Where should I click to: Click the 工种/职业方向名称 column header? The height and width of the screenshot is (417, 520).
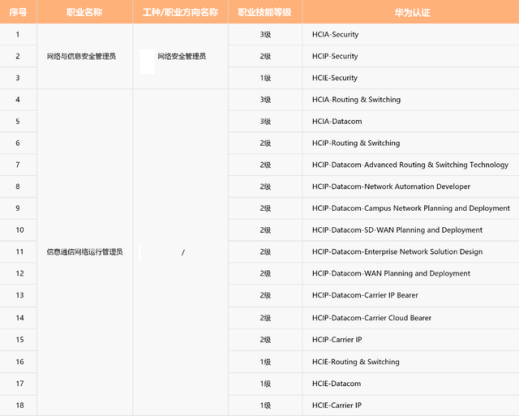pos(180,12)
